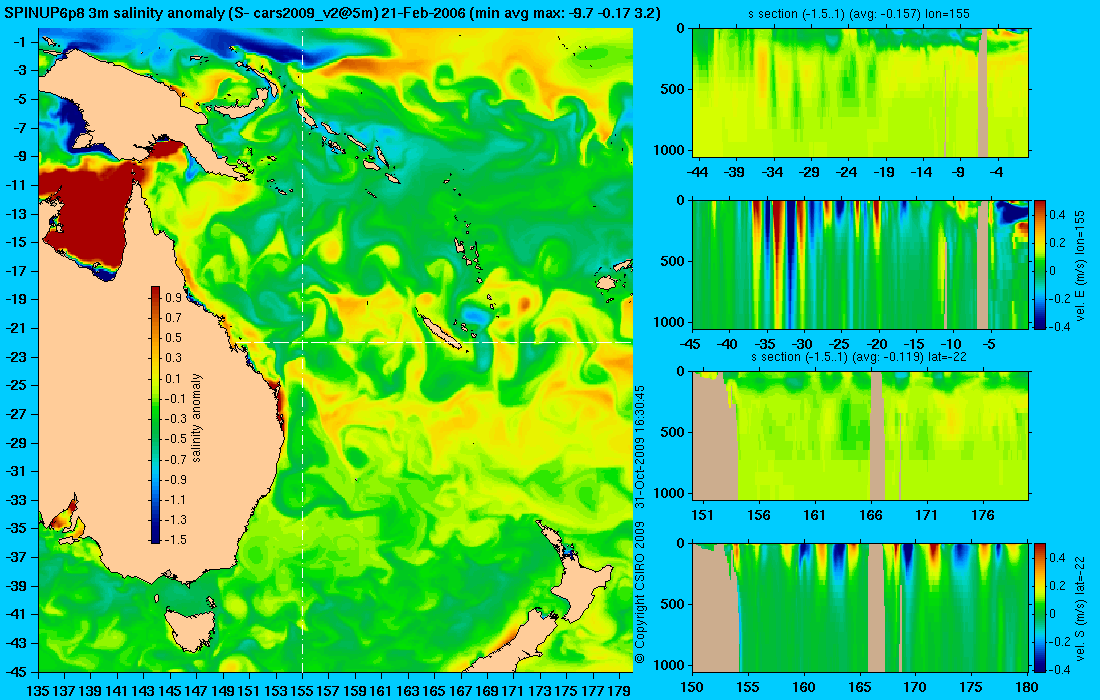This screenshot has height=700, width=1100.
Task: Click the 135 longitude tick on main map
Action: [x=37, y=691]
